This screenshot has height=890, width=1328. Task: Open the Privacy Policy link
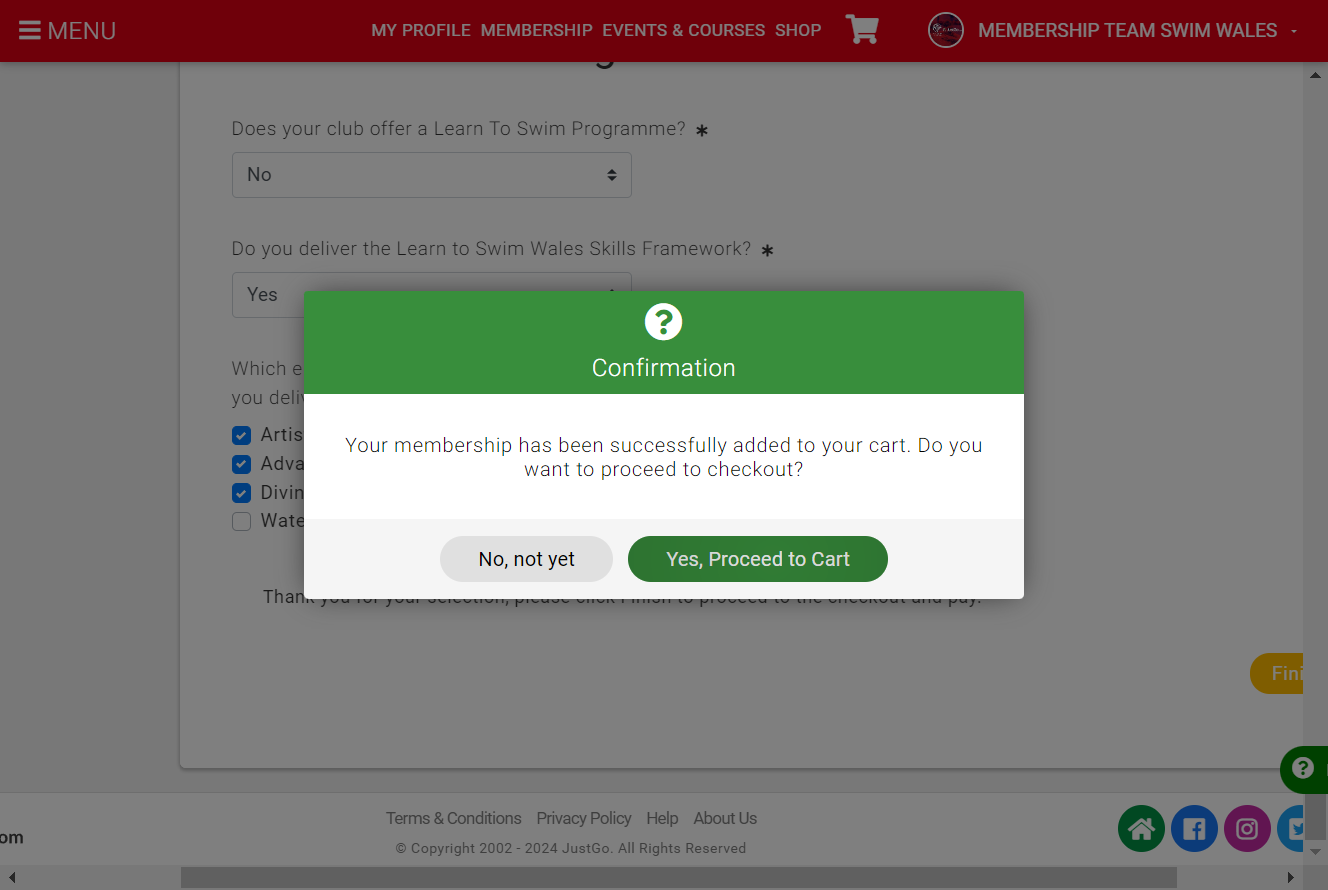[x=584, y=818]
